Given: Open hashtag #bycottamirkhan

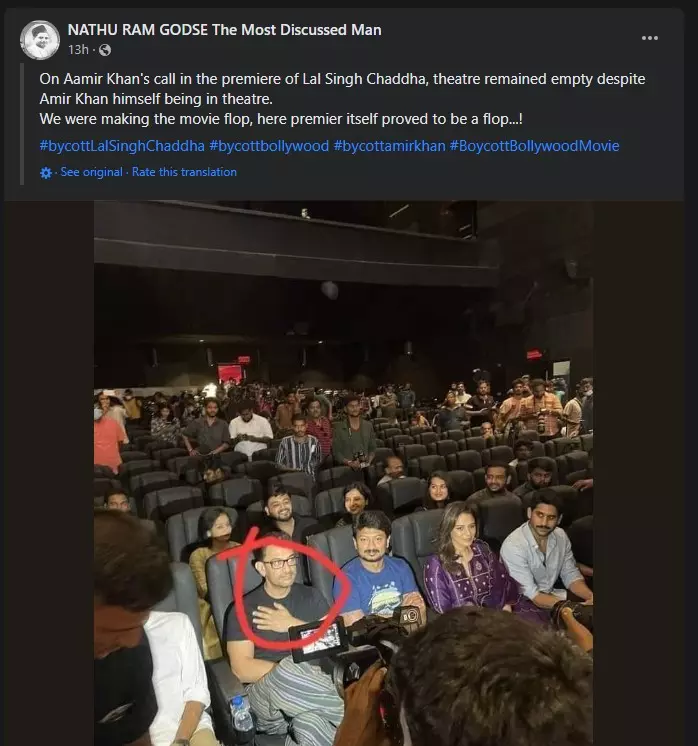Looking at the screenshot, I should (x=389, y=146).
